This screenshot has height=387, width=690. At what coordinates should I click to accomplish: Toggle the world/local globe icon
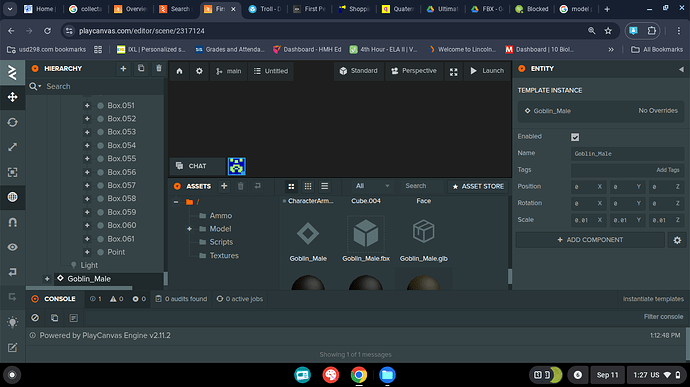click(12, 197)
